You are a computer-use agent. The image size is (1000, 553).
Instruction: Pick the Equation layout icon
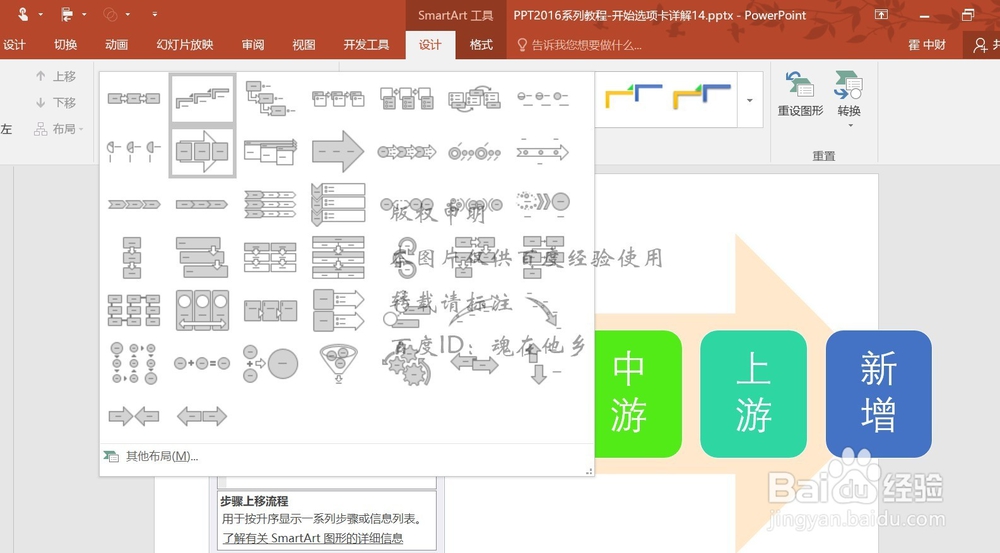click(202, 363)
